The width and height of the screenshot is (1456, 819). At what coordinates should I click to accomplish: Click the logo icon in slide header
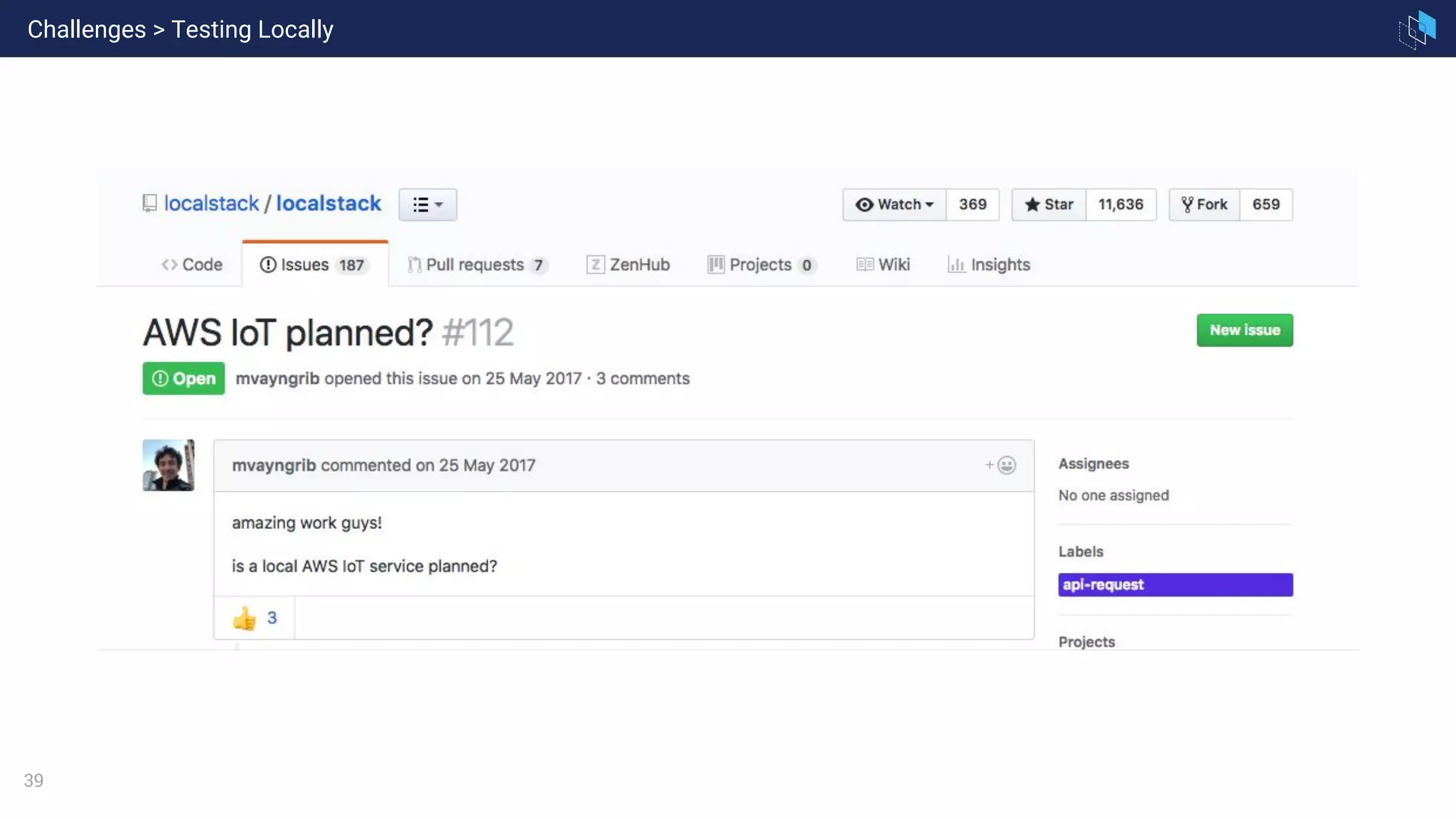[1417, 29]
